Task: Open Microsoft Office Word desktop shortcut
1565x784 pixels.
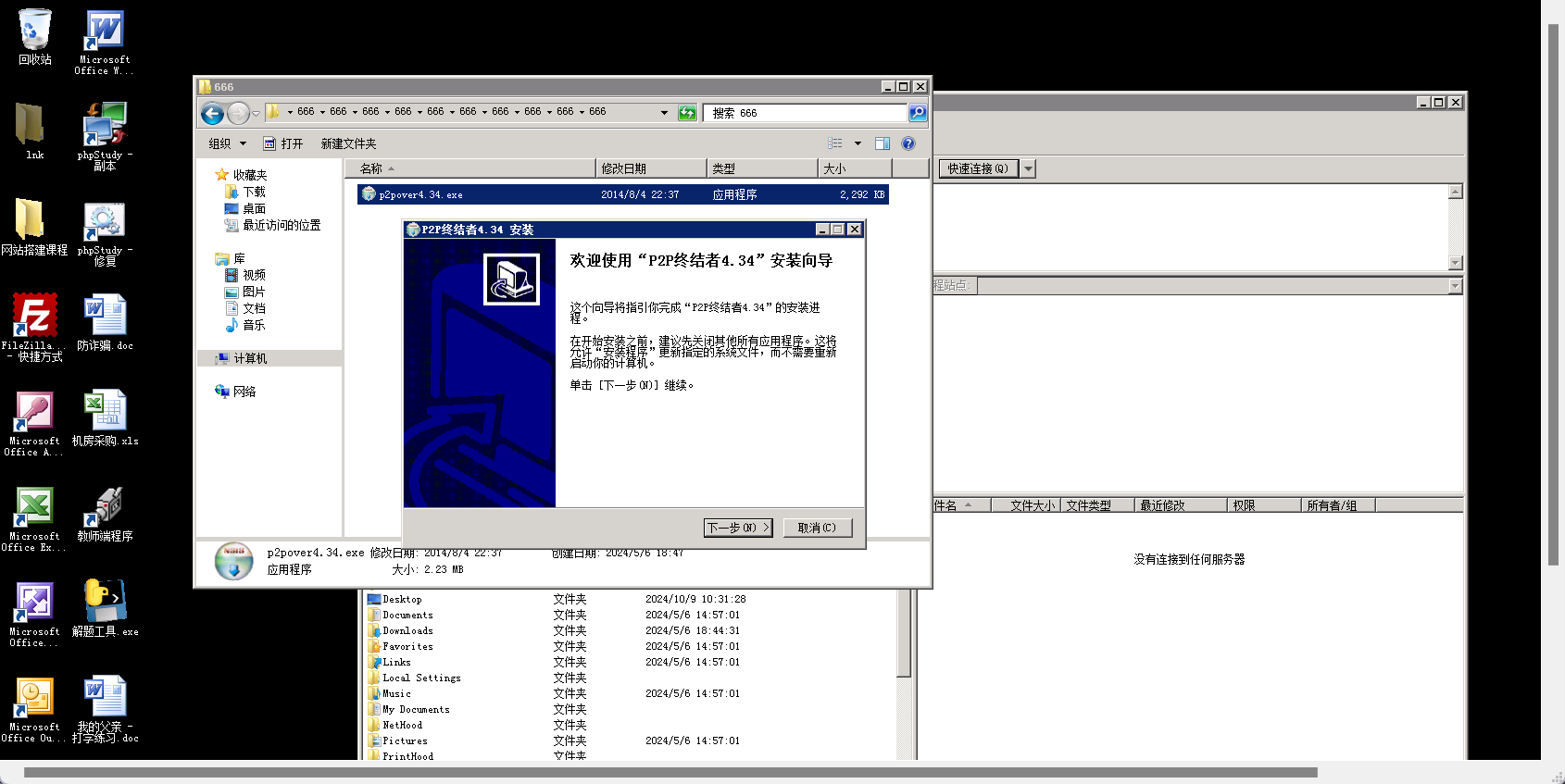Action: pos(104,42)
